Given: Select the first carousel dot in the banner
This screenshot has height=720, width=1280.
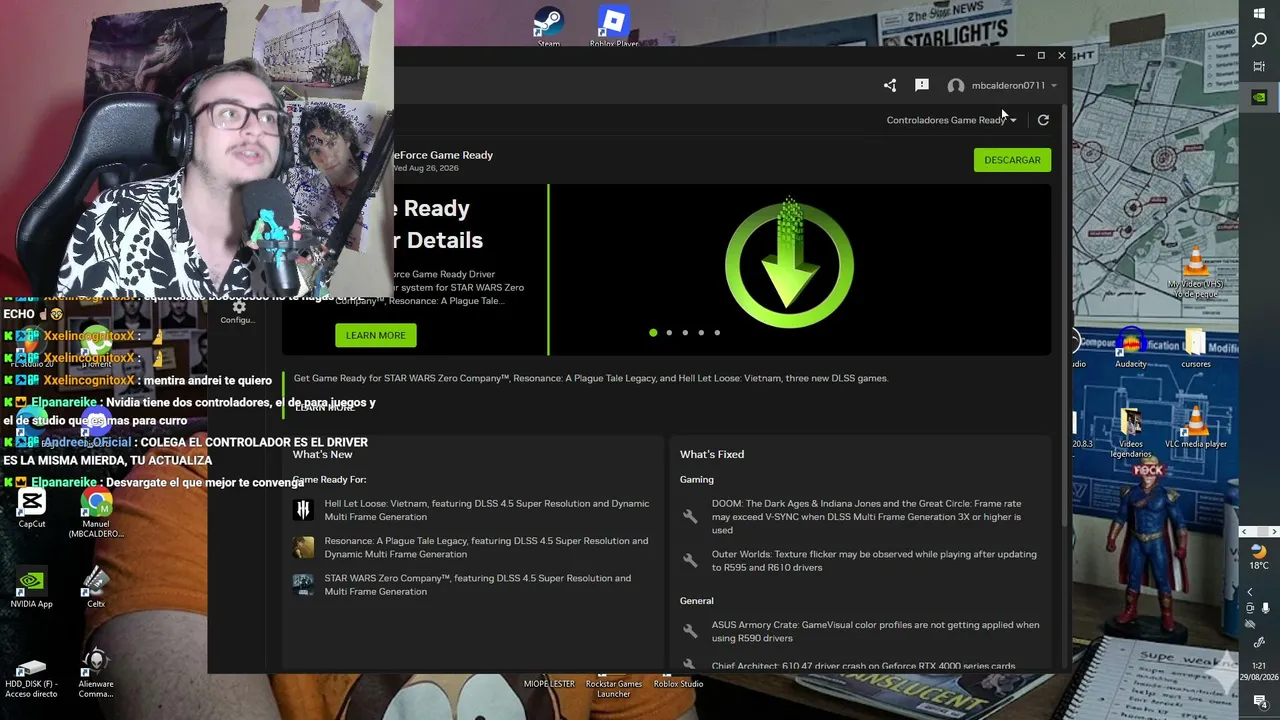Looking at the screenshot, I should coord(653,333).
